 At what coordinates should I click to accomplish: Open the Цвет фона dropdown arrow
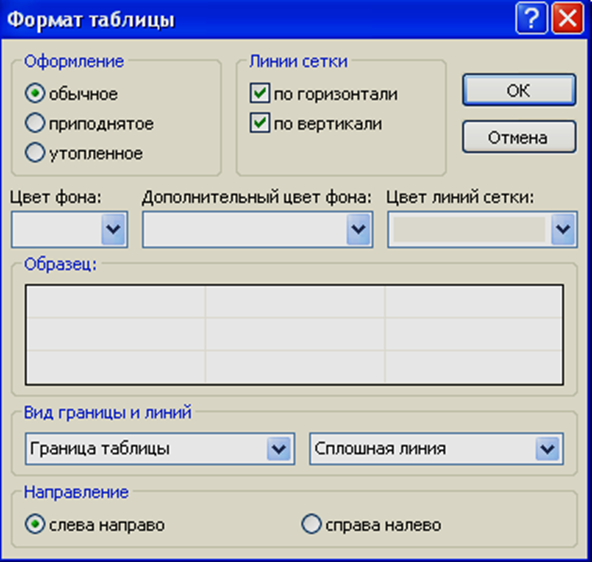coord(113,229)
